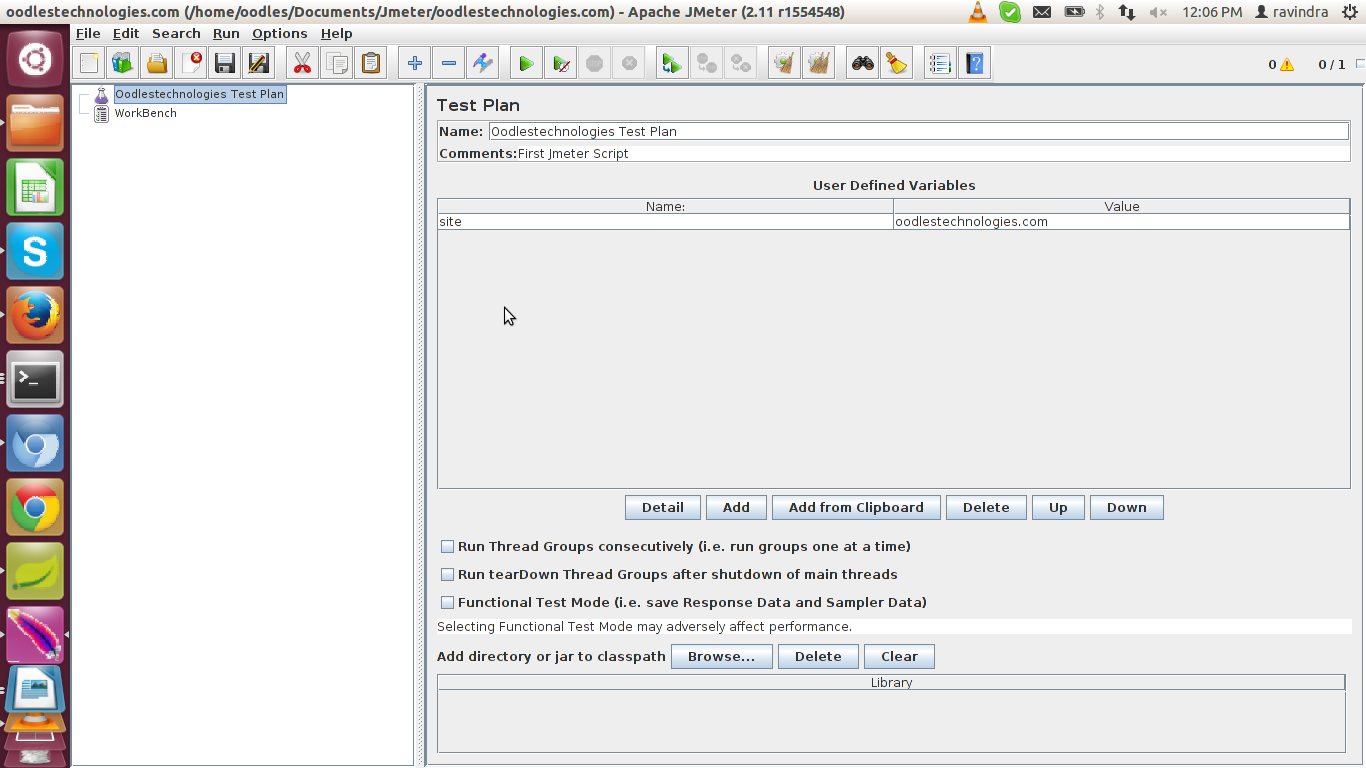Click the Remote stop all icon
This screenshot has height=768, width=1366.
pyautogui.click(x=707, y=64)
